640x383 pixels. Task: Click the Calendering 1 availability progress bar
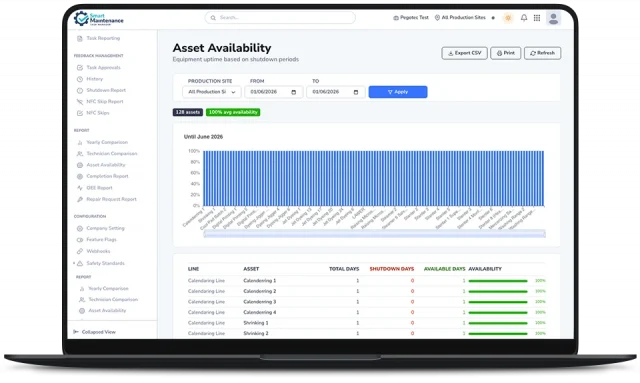(498, 281)
